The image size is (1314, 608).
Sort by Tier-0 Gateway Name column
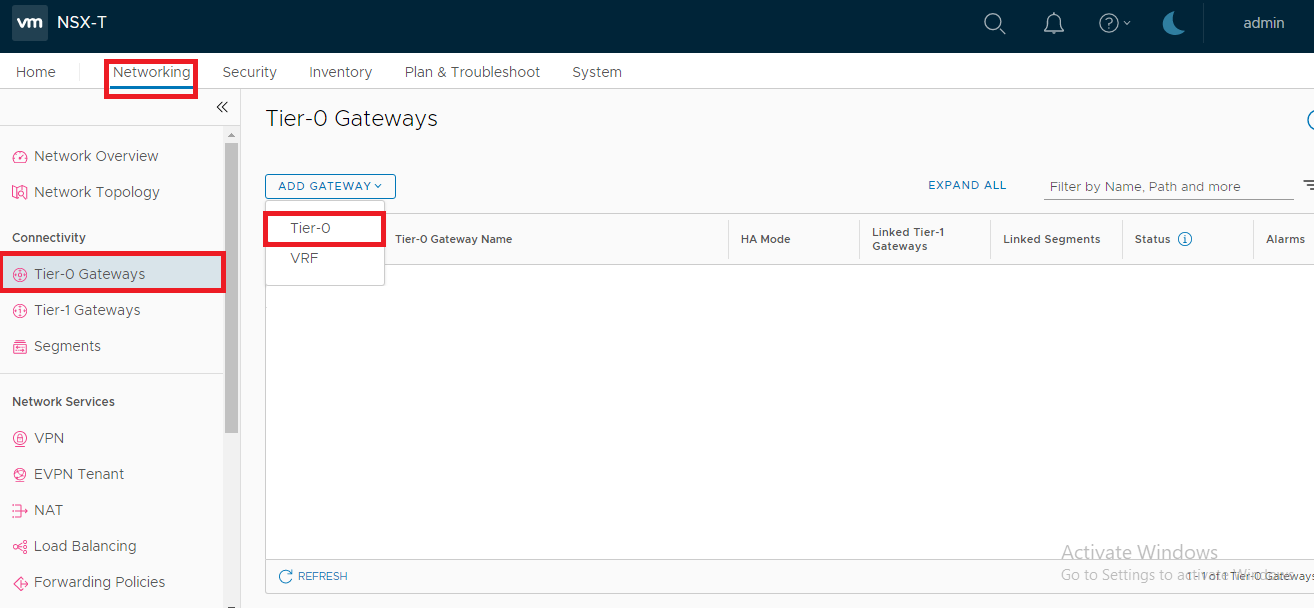pos(453,239)
